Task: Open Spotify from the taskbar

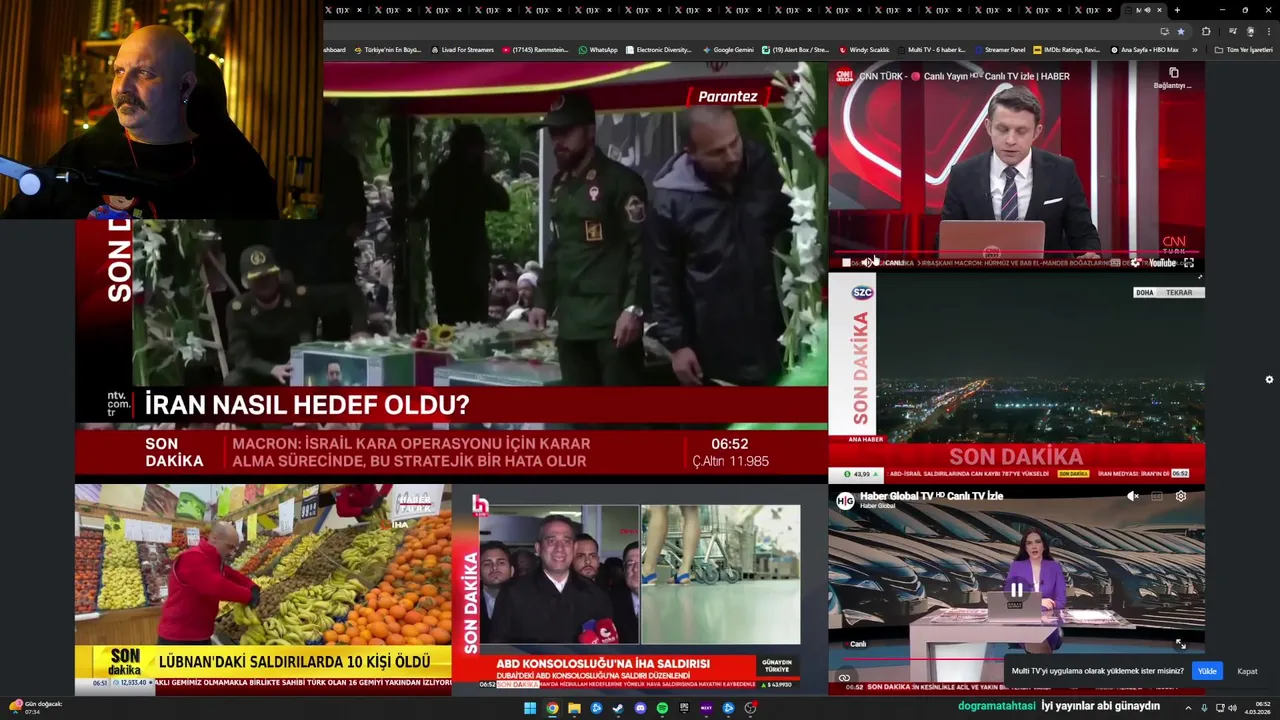Action: pos(662,708)
